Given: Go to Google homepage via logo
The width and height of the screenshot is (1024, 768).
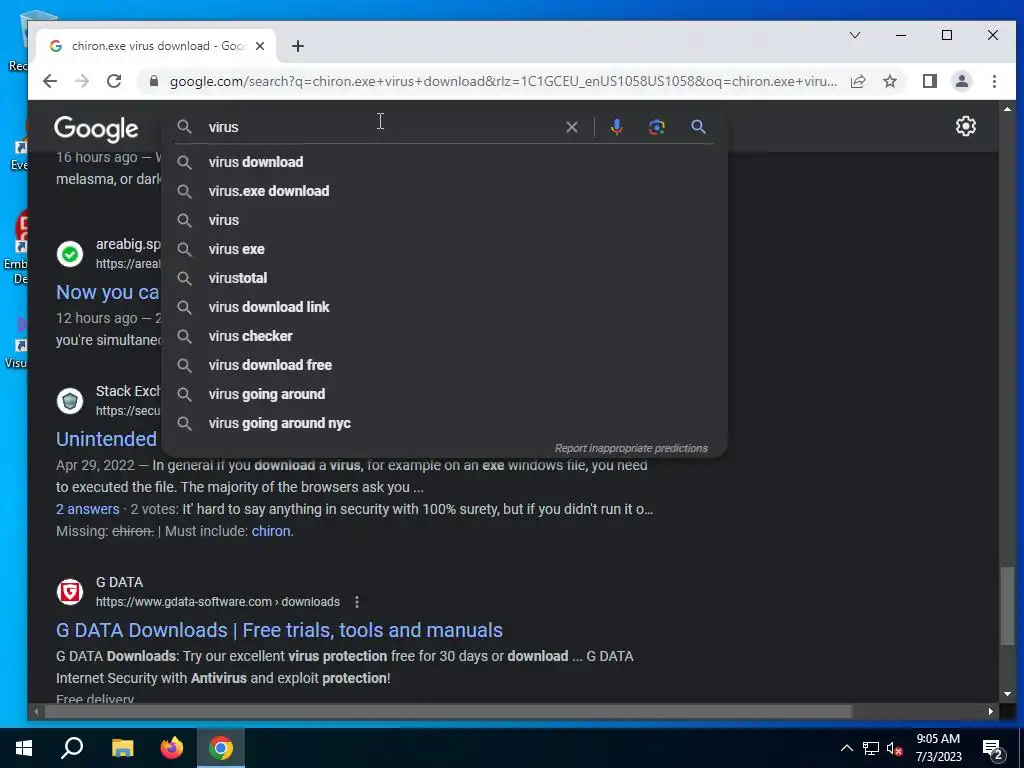Looking at the screenshot, I should [x=96, y=129].
